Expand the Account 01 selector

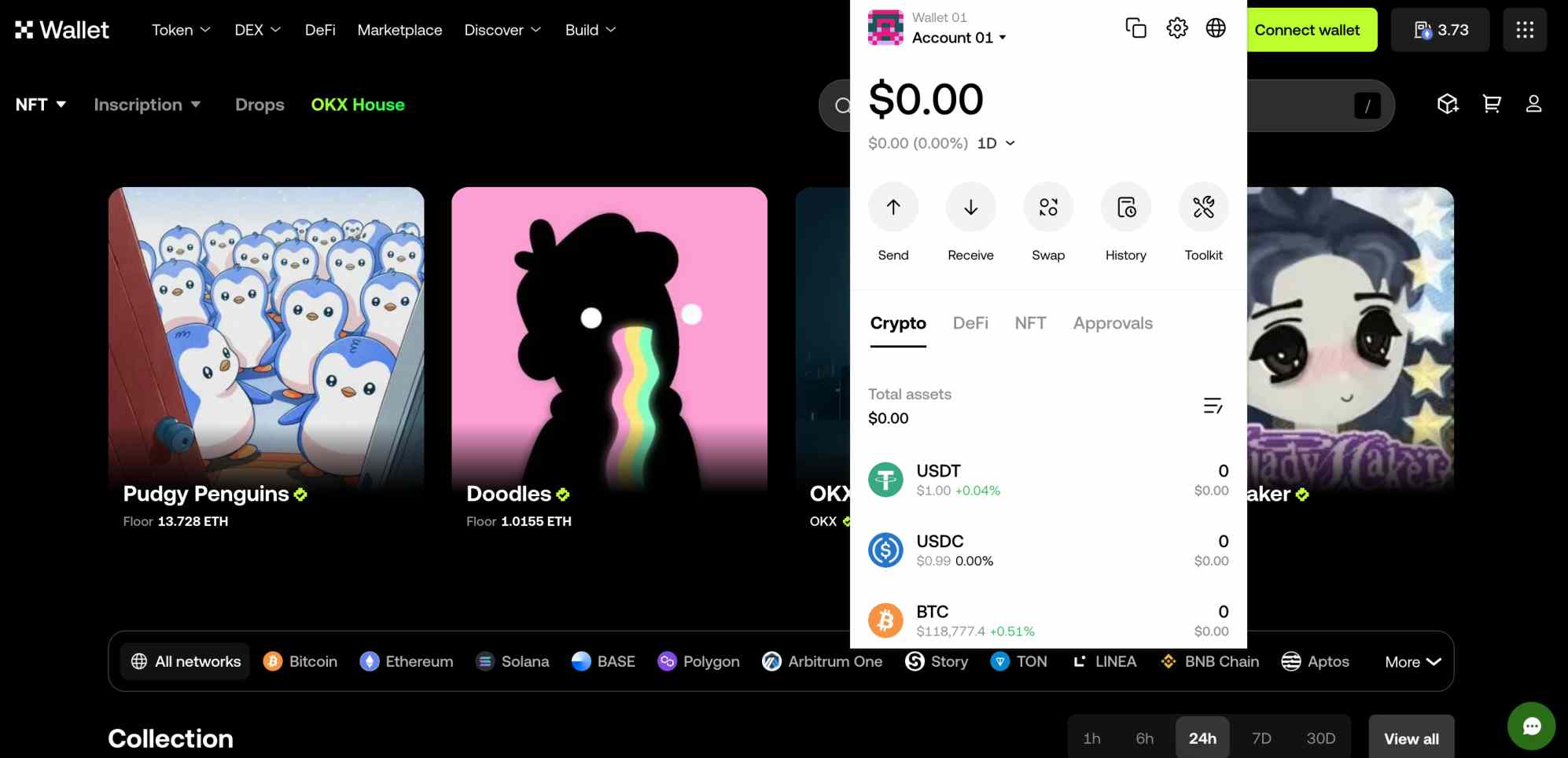[958, 37]
